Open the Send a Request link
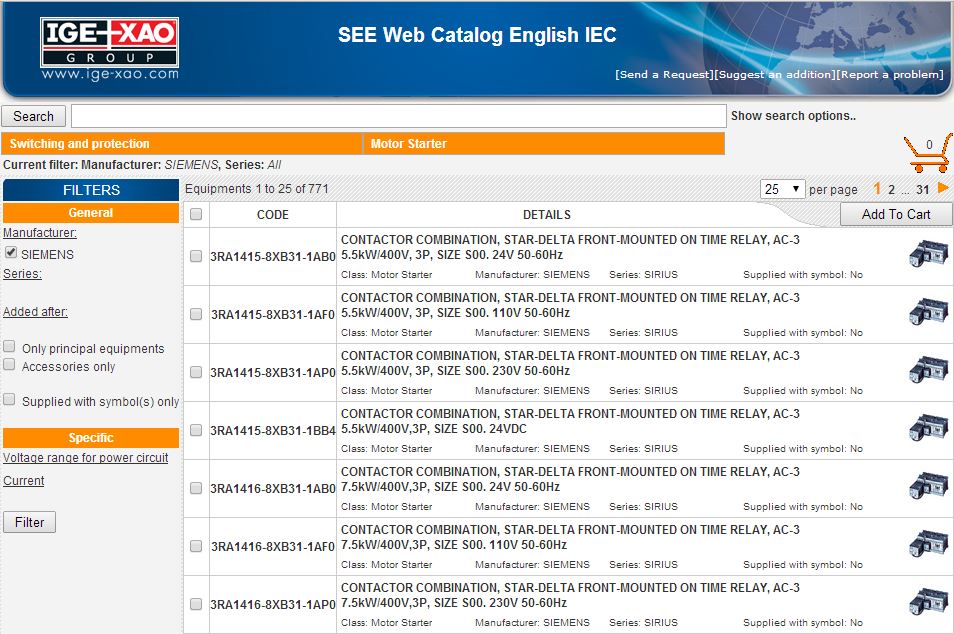Screen dimensions: 954x634 point(664,74)
